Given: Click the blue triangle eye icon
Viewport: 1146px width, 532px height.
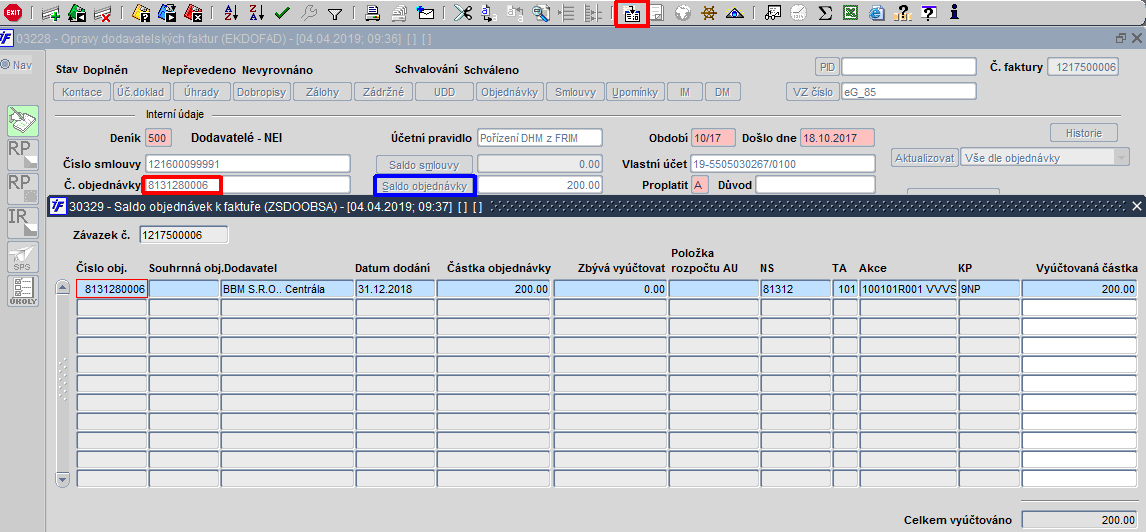Looking at the screenshot, I should click(x=735, y=12).
